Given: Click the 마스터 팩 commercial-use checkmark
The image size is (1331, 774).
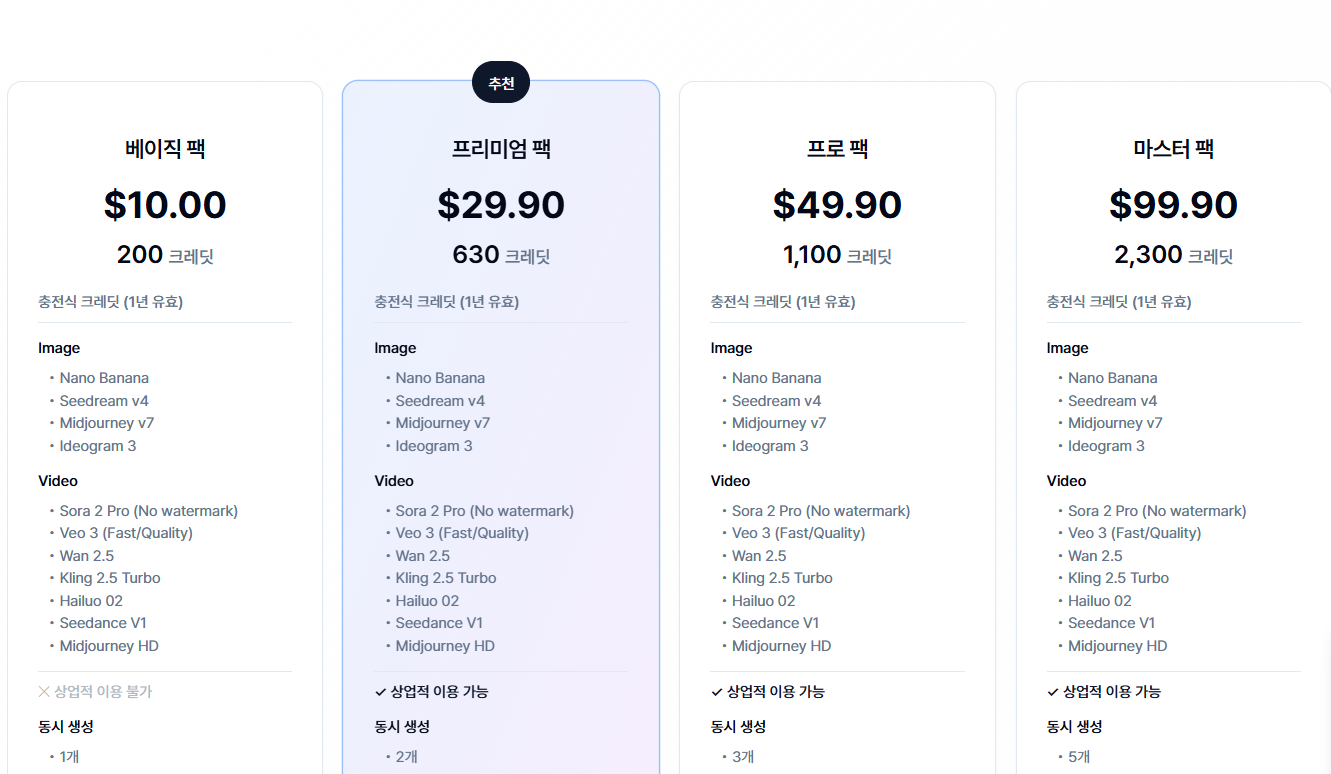Looking at the screenshot, I should tap(1052, 691).
